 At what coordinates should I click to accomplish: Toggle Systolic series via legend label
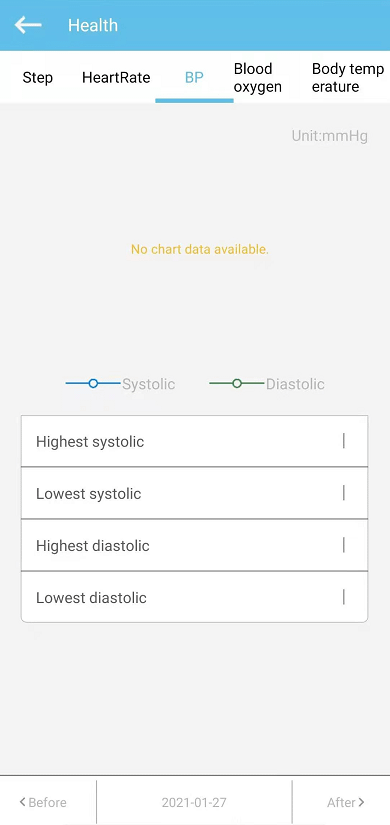[148, 384]
